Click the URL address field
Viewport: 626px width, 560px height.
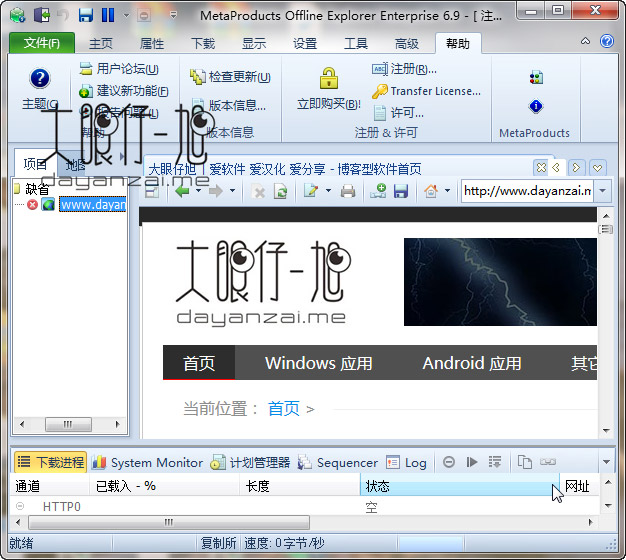527,191
